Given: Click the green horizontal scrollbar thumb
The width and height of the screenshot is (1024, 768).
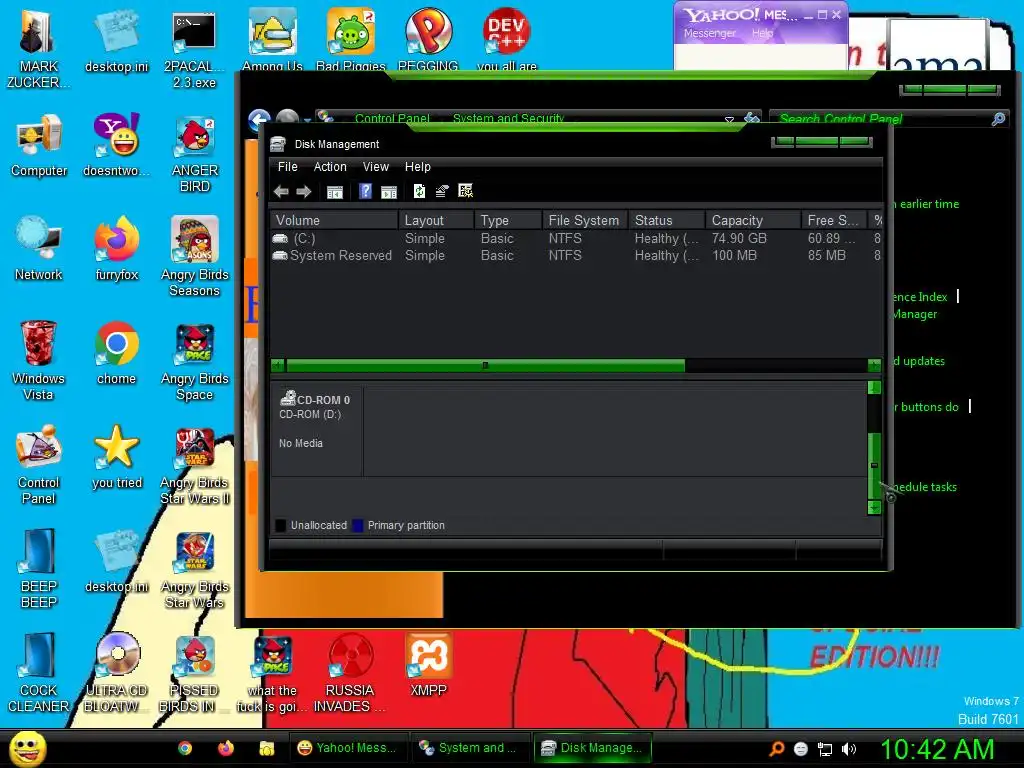Looking at the screenshot, I should pyautogui.click(x=485, y=365).
